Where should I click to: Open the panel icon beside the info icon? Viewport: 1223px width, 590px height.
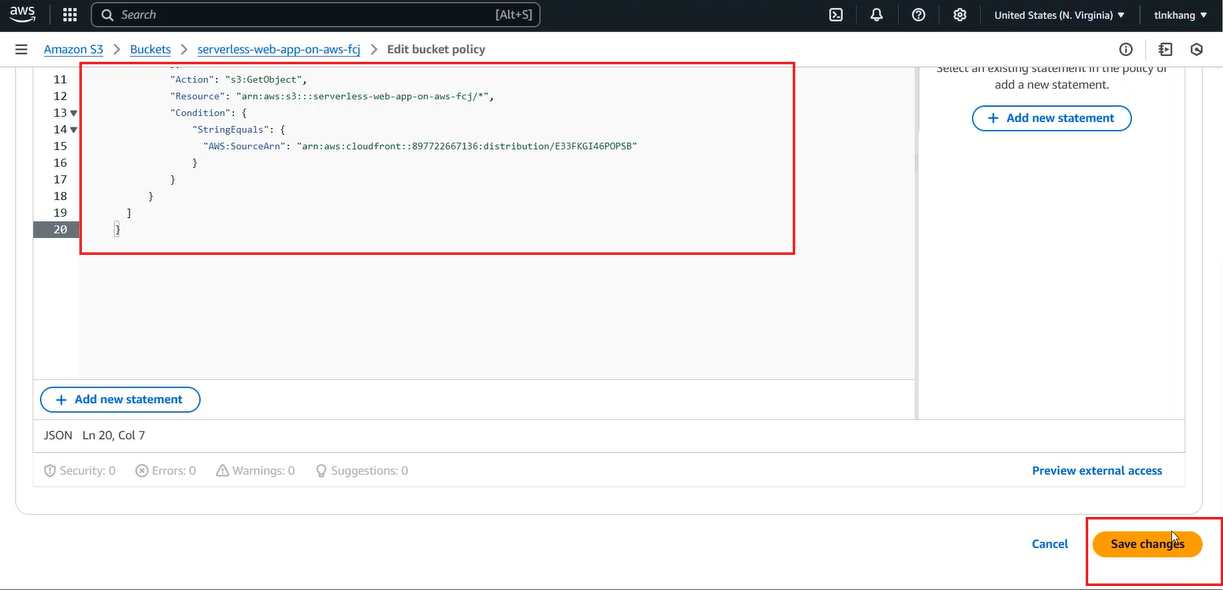(1165, 49)
